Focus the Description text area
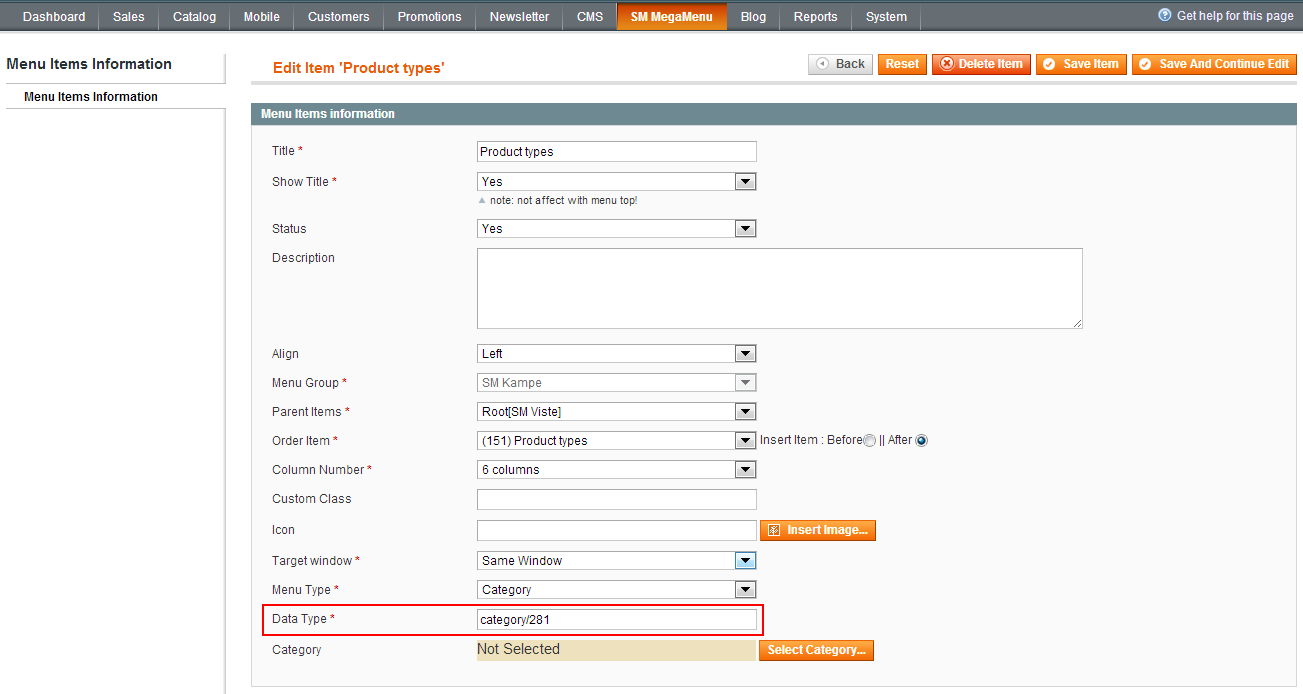 pos(780,288)
